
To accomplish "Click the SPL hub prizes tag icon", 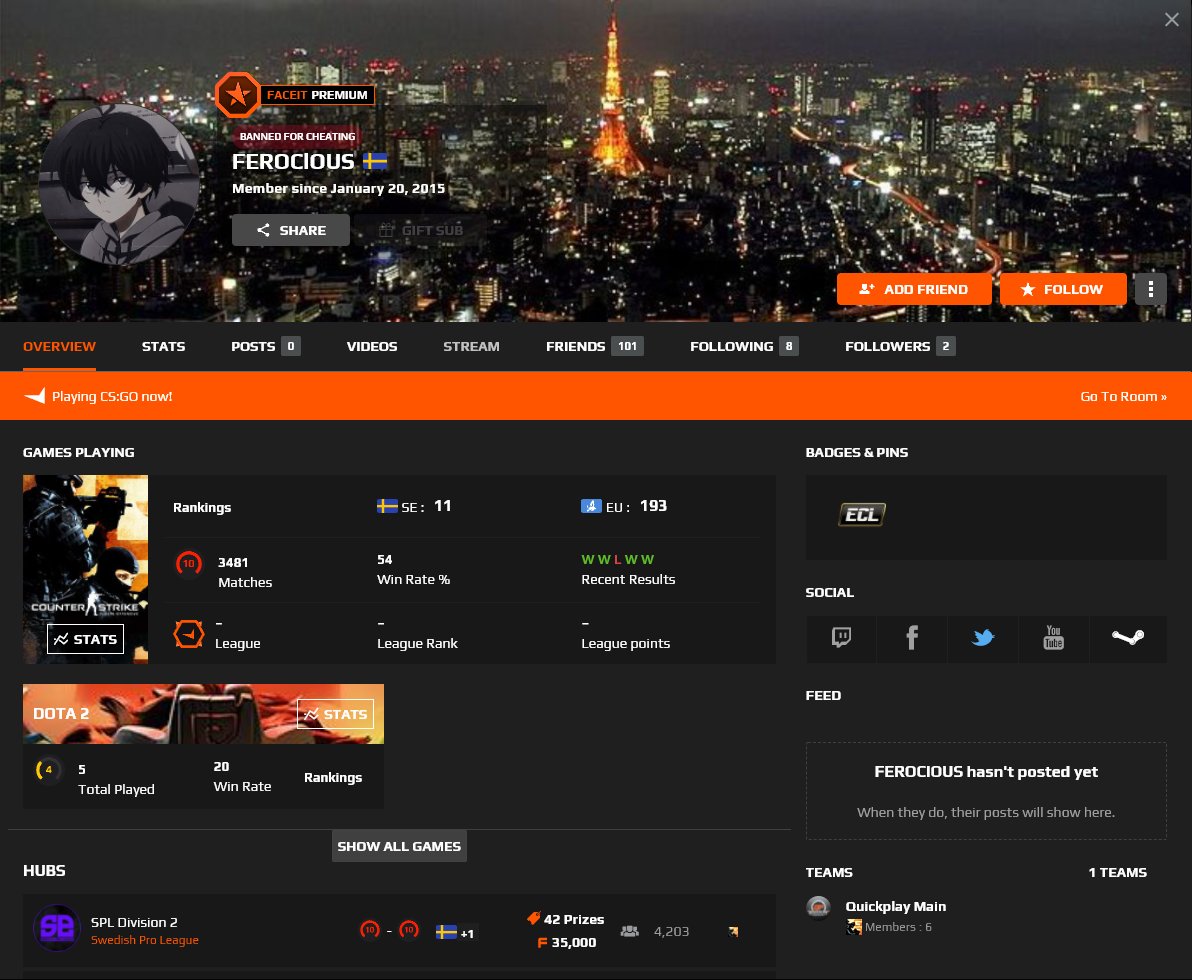I will pyautogui.click(x=534, y=918).
